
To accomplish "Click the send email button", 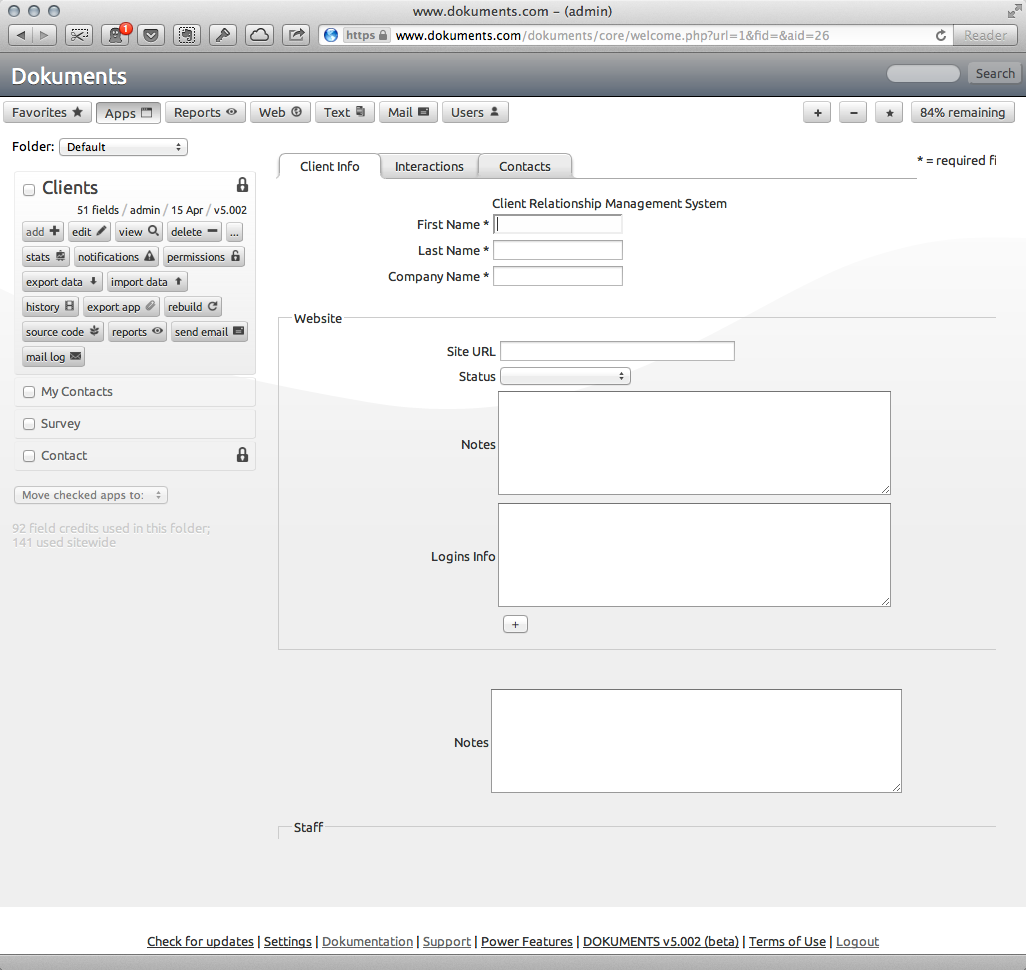I will [x=209, y=331].
